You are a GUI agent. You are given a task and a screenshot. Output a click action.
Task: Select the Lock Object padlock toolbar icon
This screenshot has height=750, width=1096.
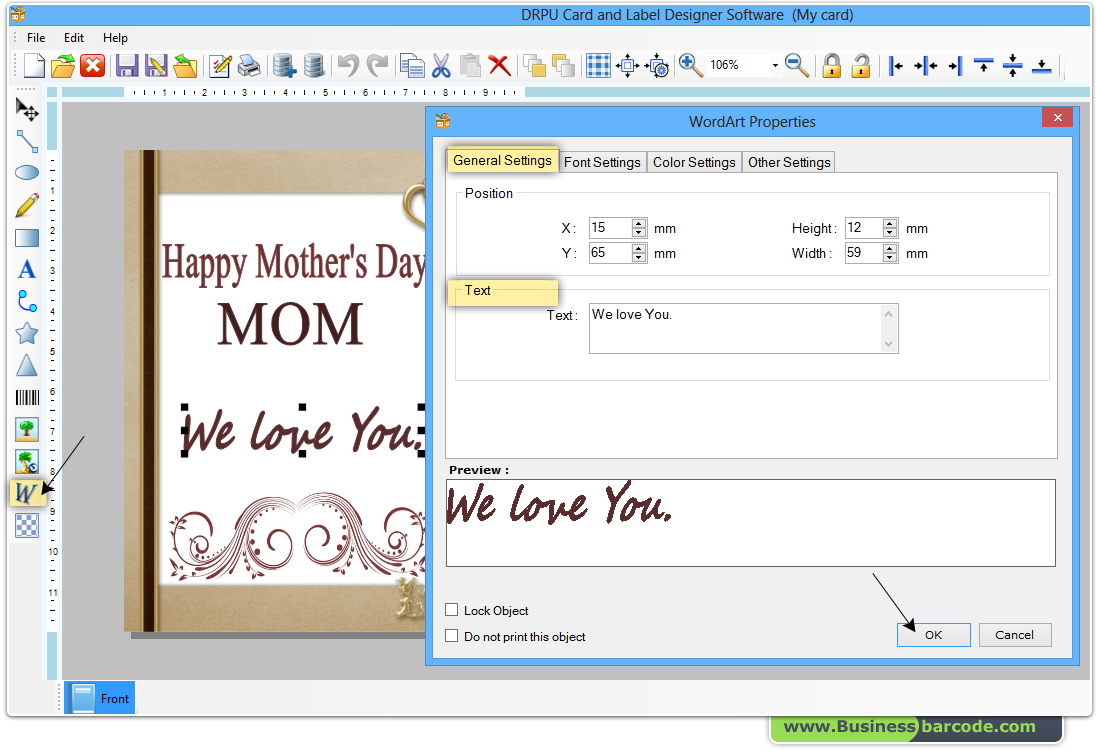click(x=831, y=65)
